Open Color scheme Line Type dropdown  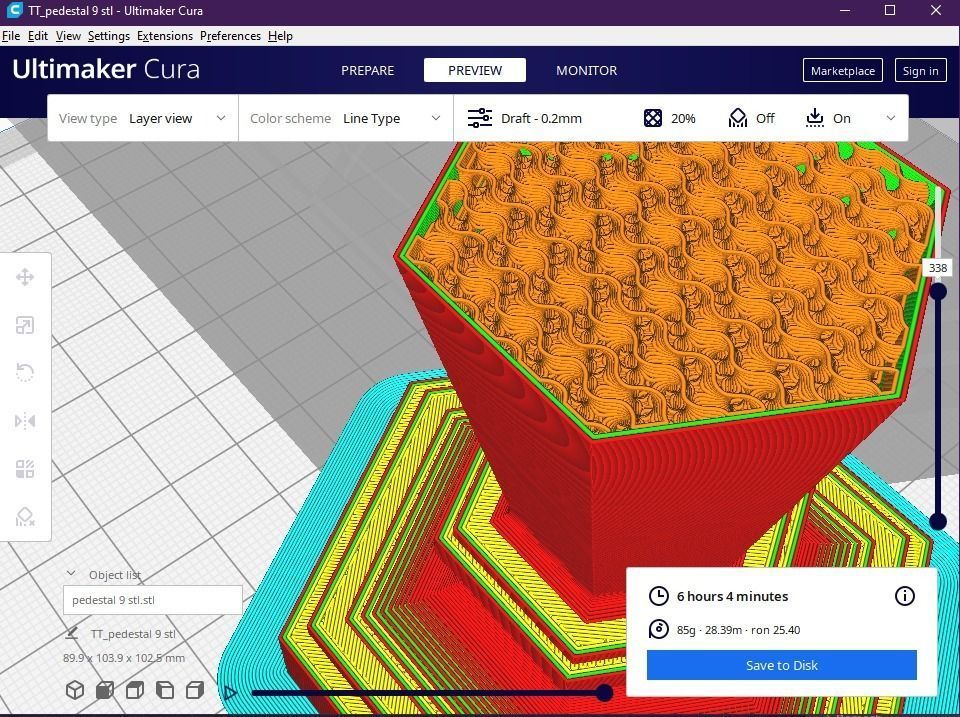(345, 118)
